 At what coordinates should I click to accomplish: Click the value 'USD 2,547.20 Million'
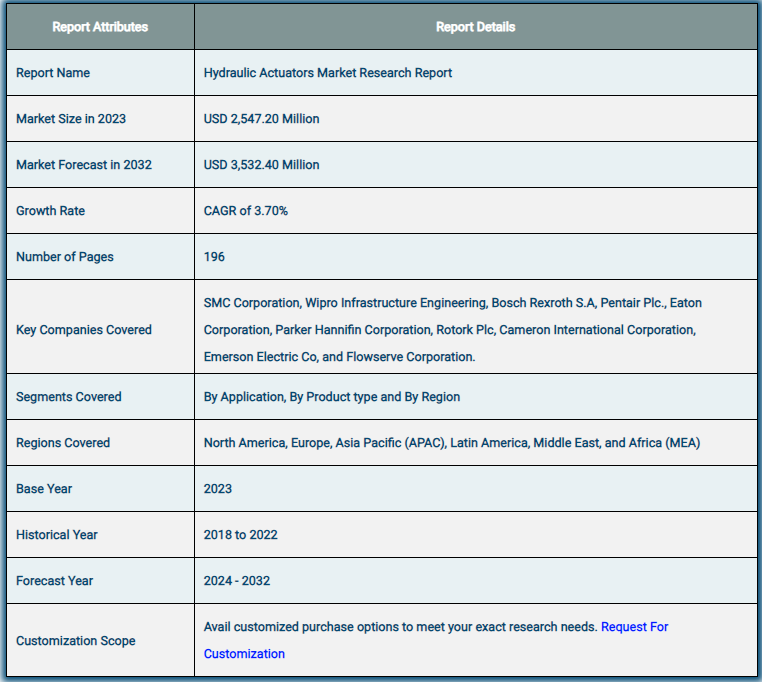261,119
